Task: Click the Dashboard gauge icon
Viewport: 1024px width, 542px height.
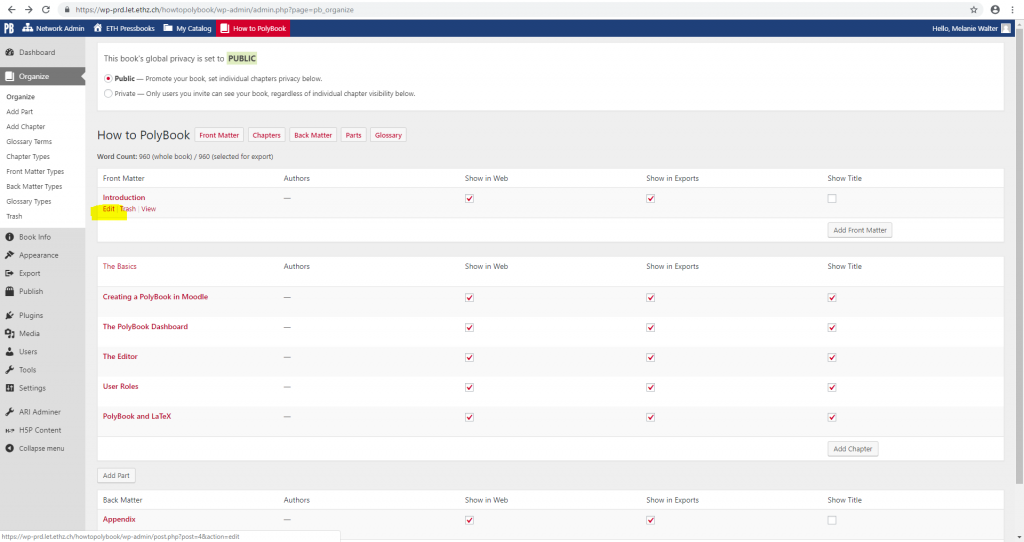Action: 10,52
